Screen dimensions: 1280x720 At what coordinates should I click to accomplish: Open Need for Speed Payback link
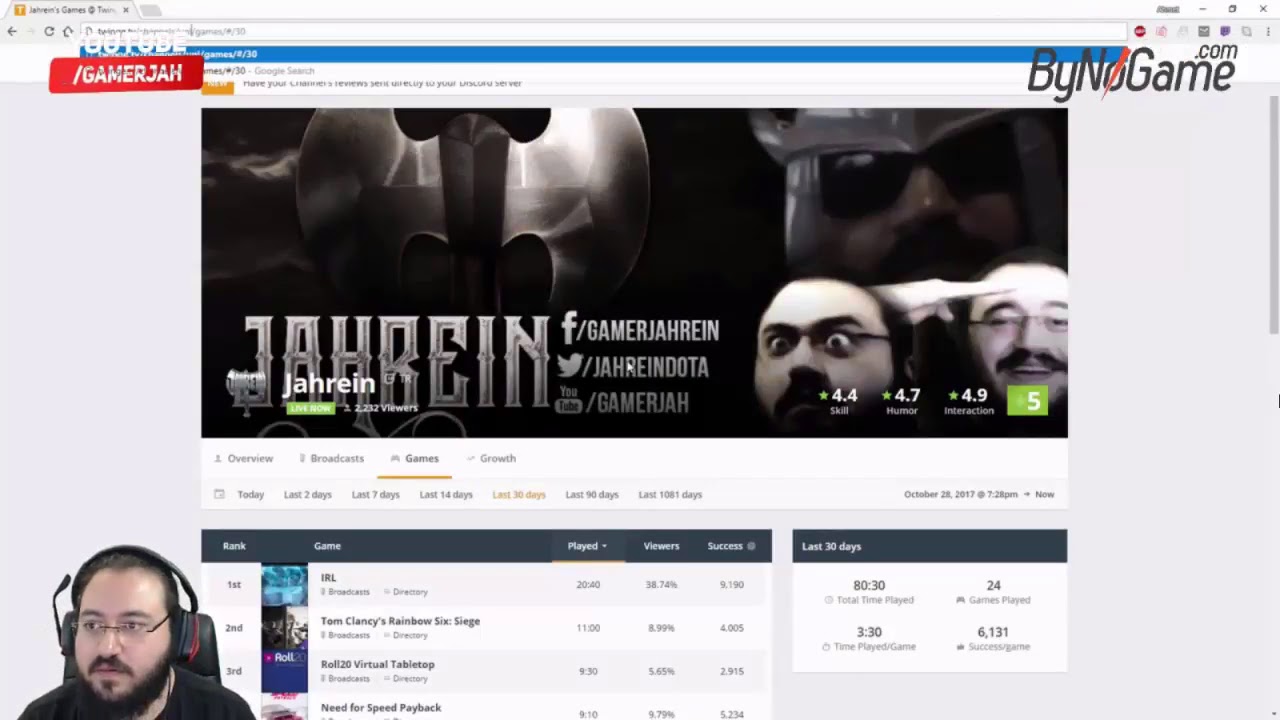[380, 707]
